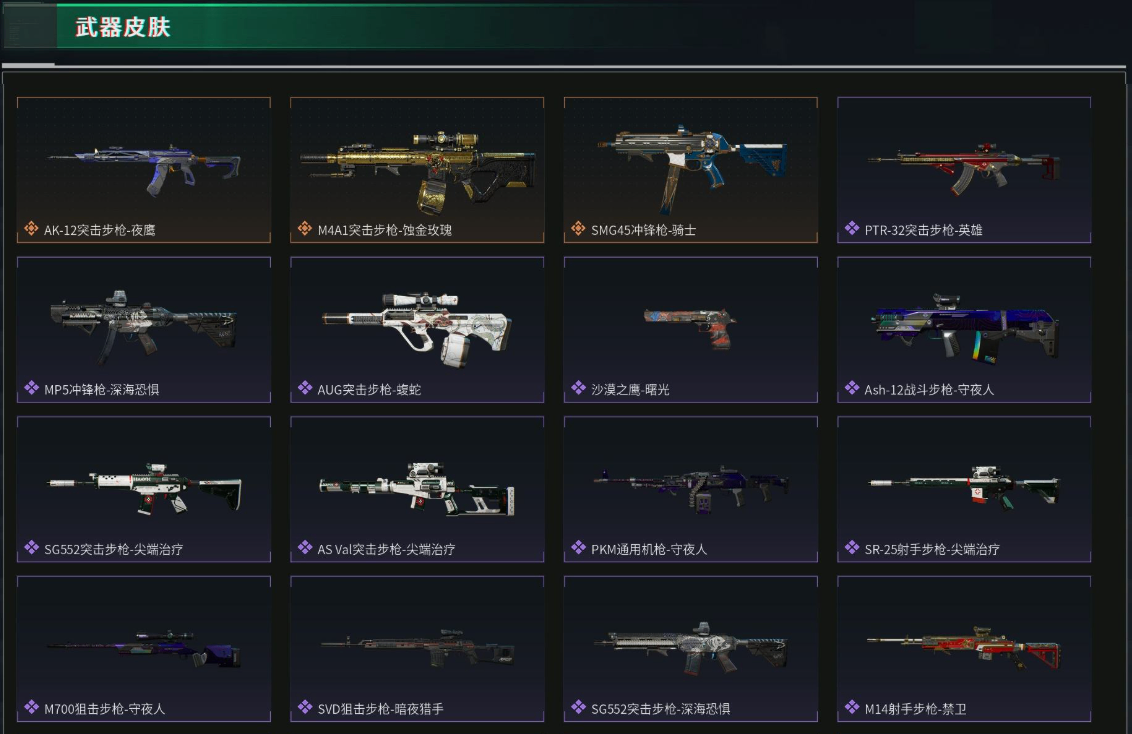Click the orange rarity icon beside M4A1突击步枪-蚀金玫瑰
The height and width of the screenshot is (734, 1132).
tap(305, 229)
